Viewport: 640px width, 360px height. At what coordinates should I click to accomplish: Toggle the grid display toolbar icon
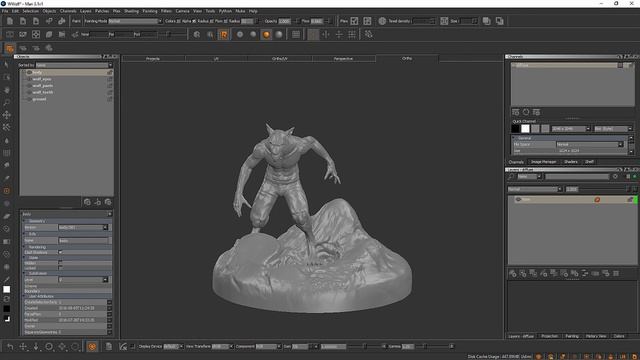296,35
